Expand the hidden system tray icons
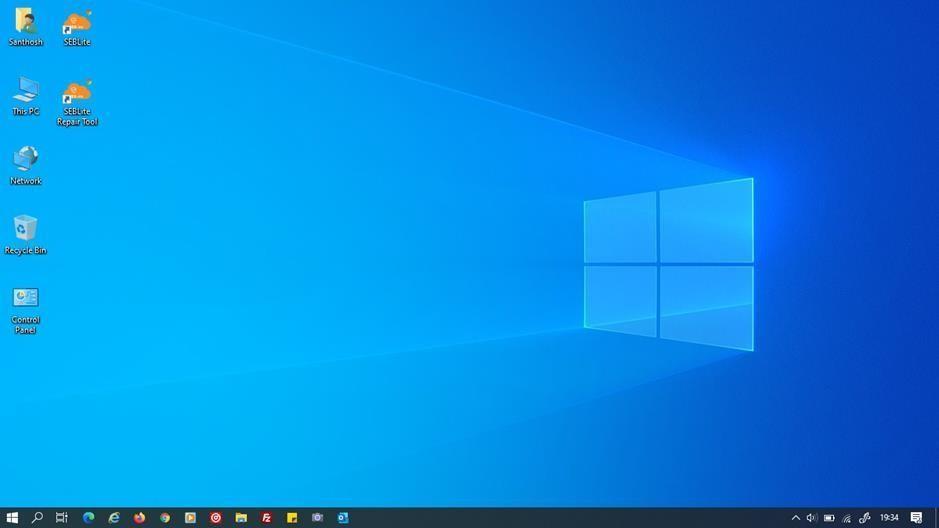The height and width of the screenshot is (528, 939). pos(796,518)
